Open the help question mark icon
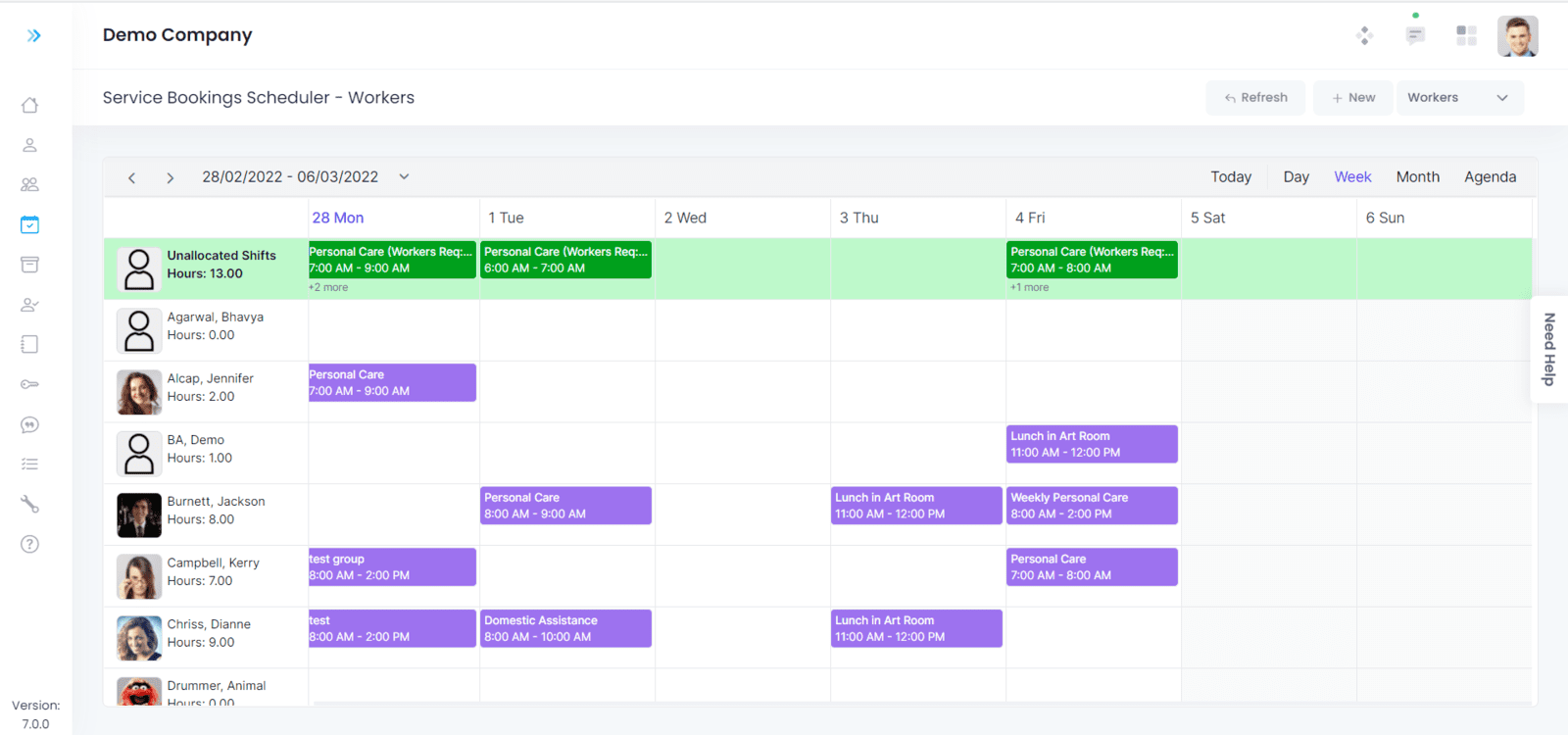The height and width of the screenshot is (735, 1568). click(x=30, y=544)
